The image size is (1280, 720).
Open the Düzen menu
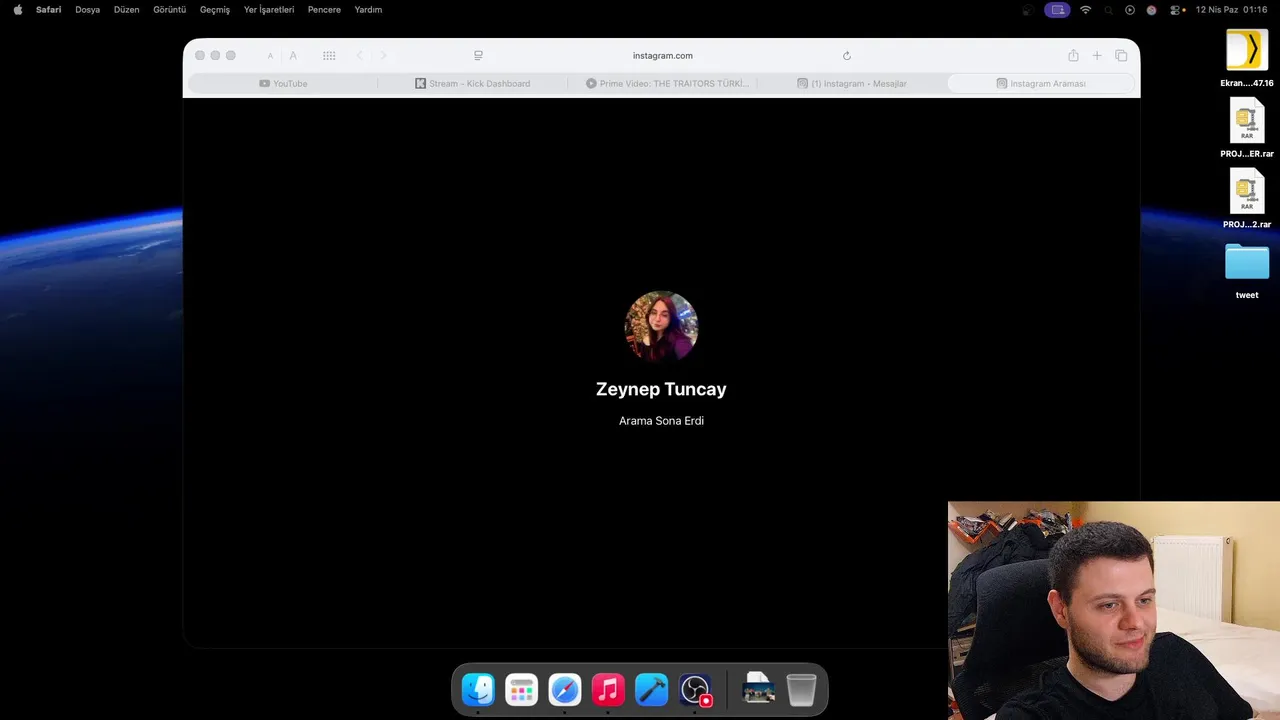tap(126, 10)
